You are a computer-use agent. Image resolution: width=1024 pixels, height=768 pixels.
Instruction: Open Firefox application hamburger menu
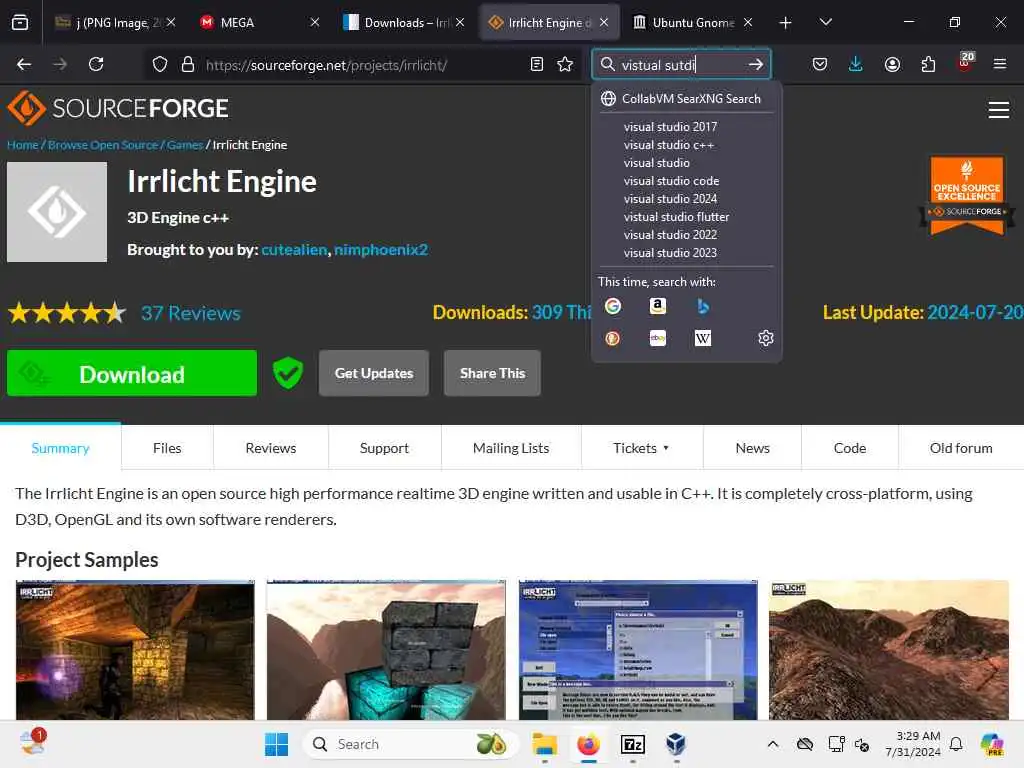(999, 64)
